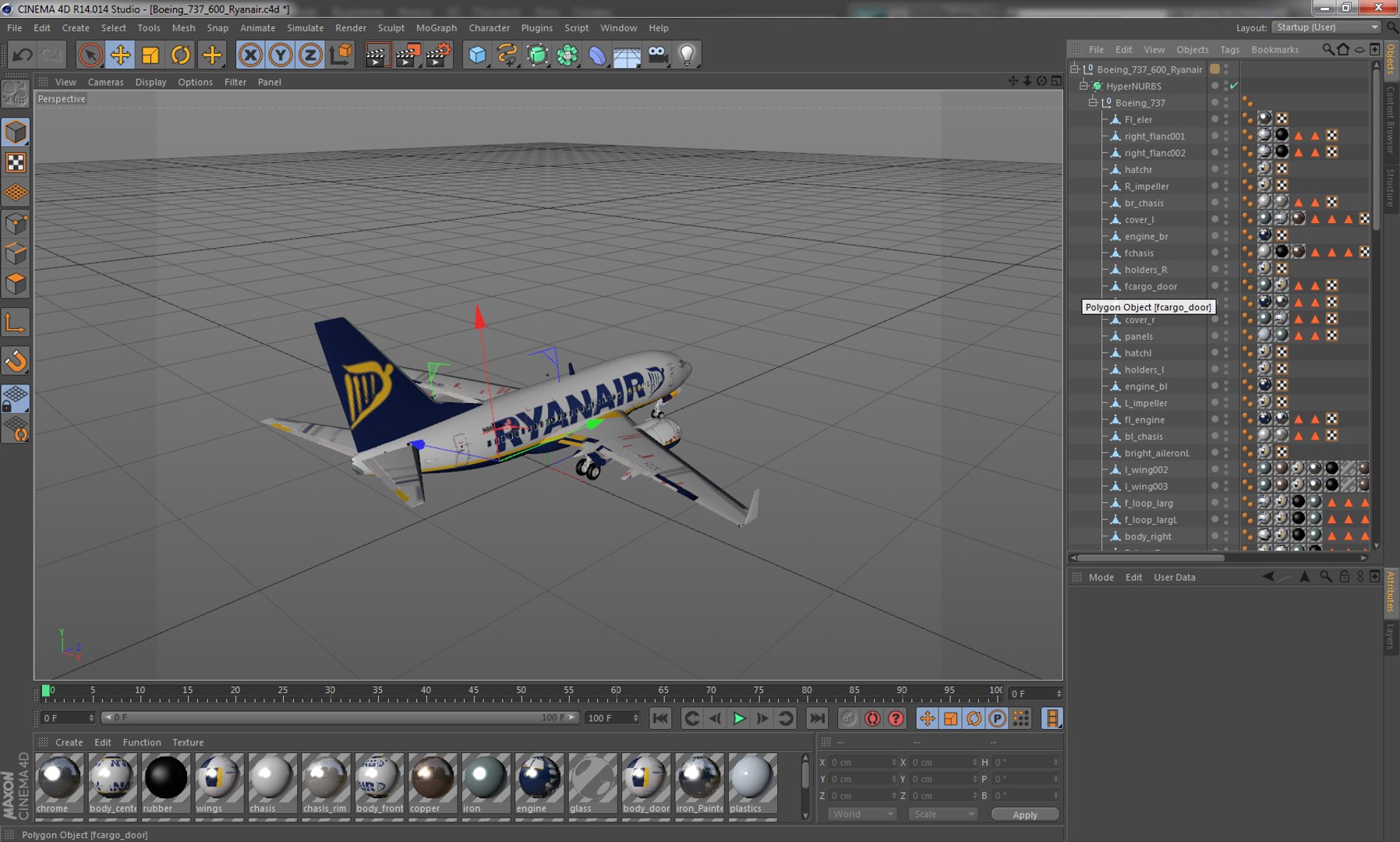Switch to Model mode

point(16,133)
